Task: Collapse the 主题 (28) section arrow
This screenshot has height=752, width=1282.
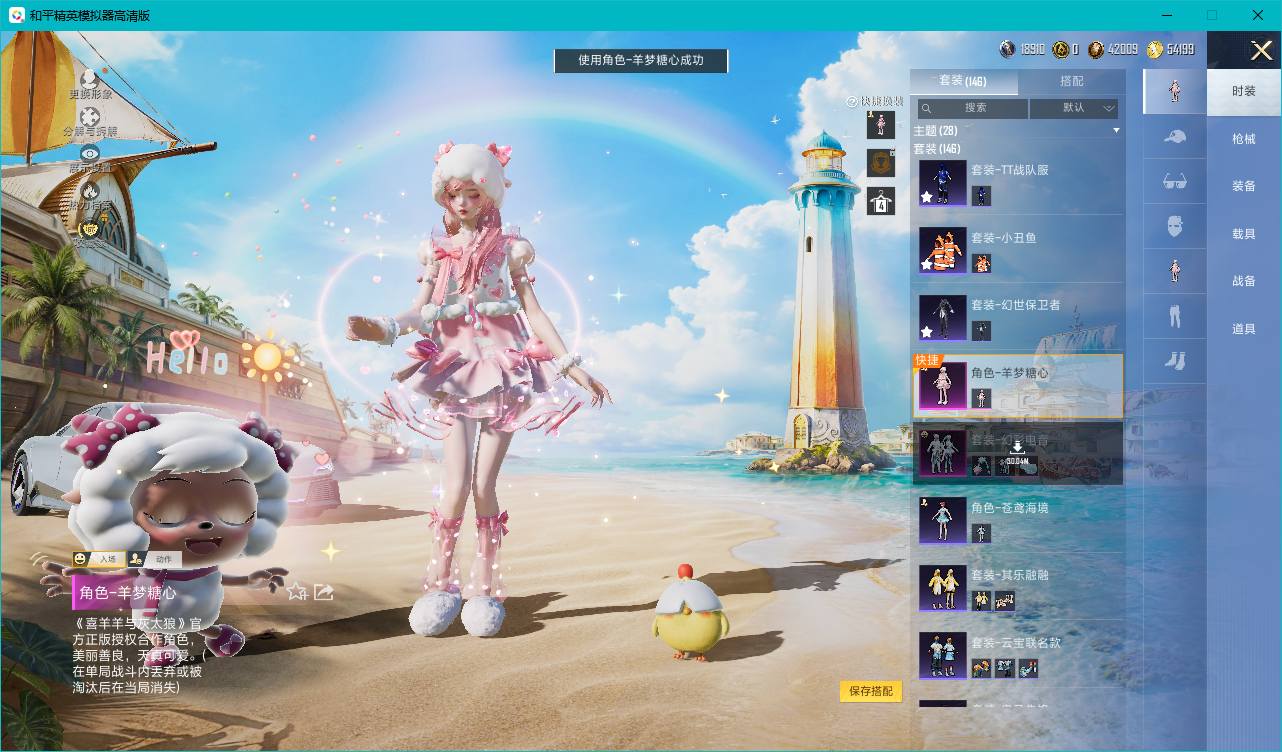Action: tap(1116, 131)
